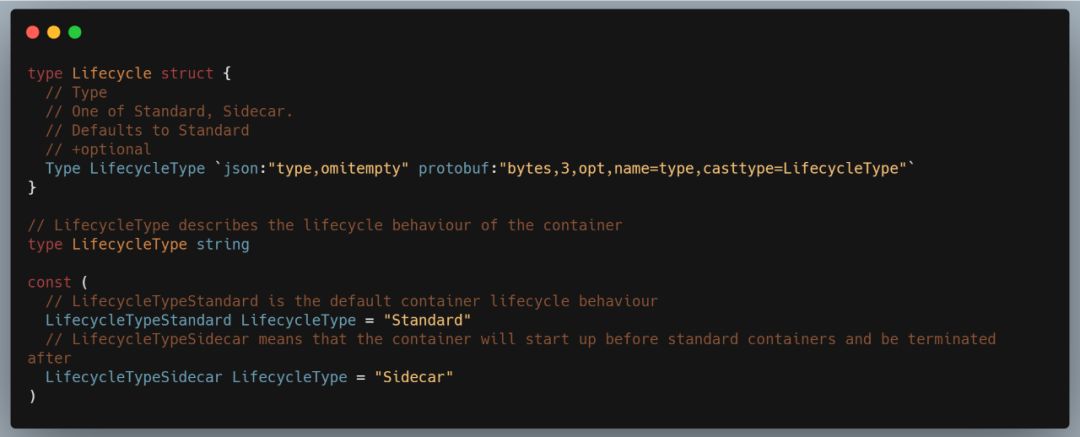Click the wrapped word 'after' in comment
The width and height of the screenshot is (1080, 437).
click(50, 358)
